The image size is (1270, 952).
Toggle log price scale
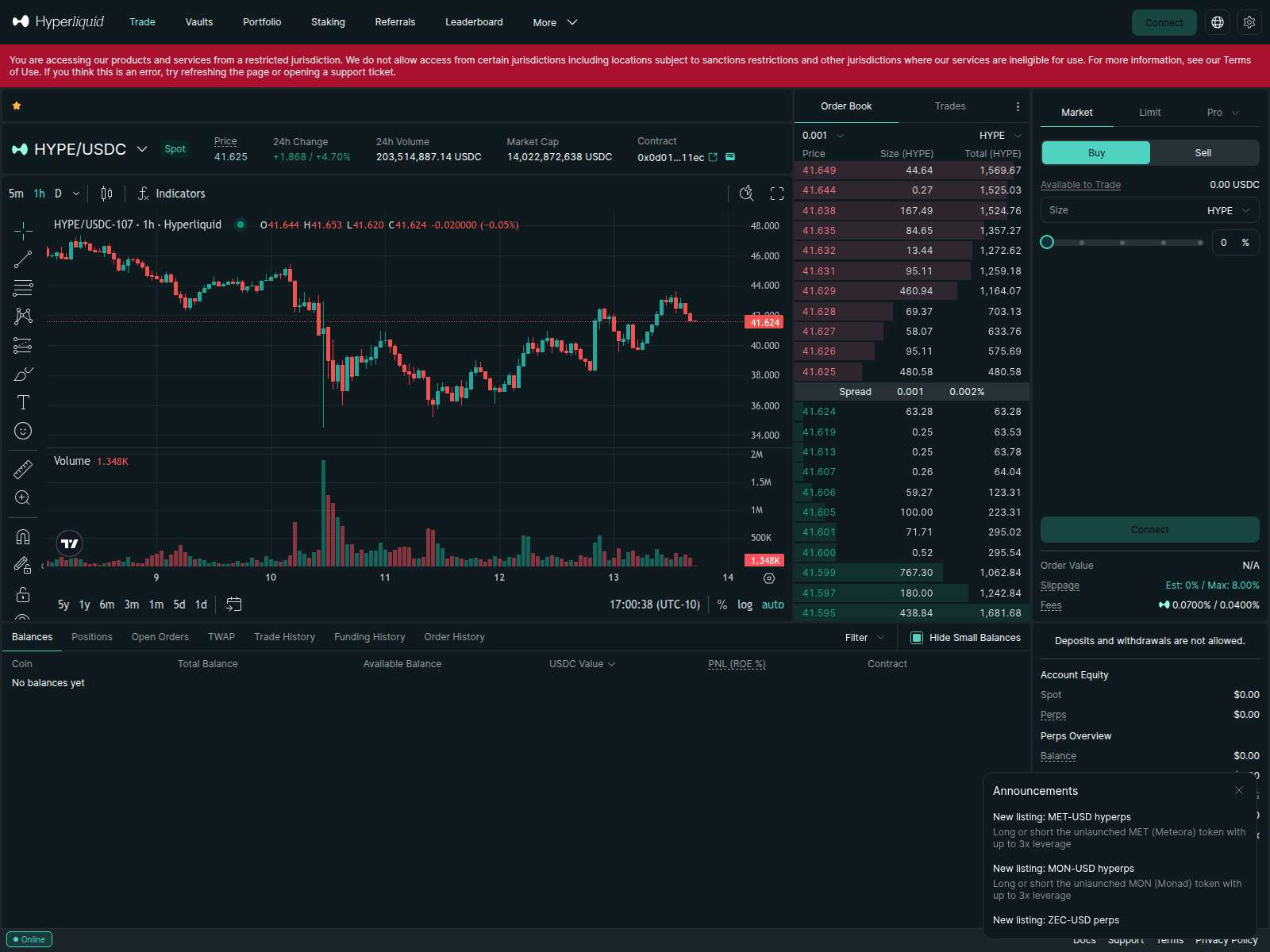tap(745, 605)
